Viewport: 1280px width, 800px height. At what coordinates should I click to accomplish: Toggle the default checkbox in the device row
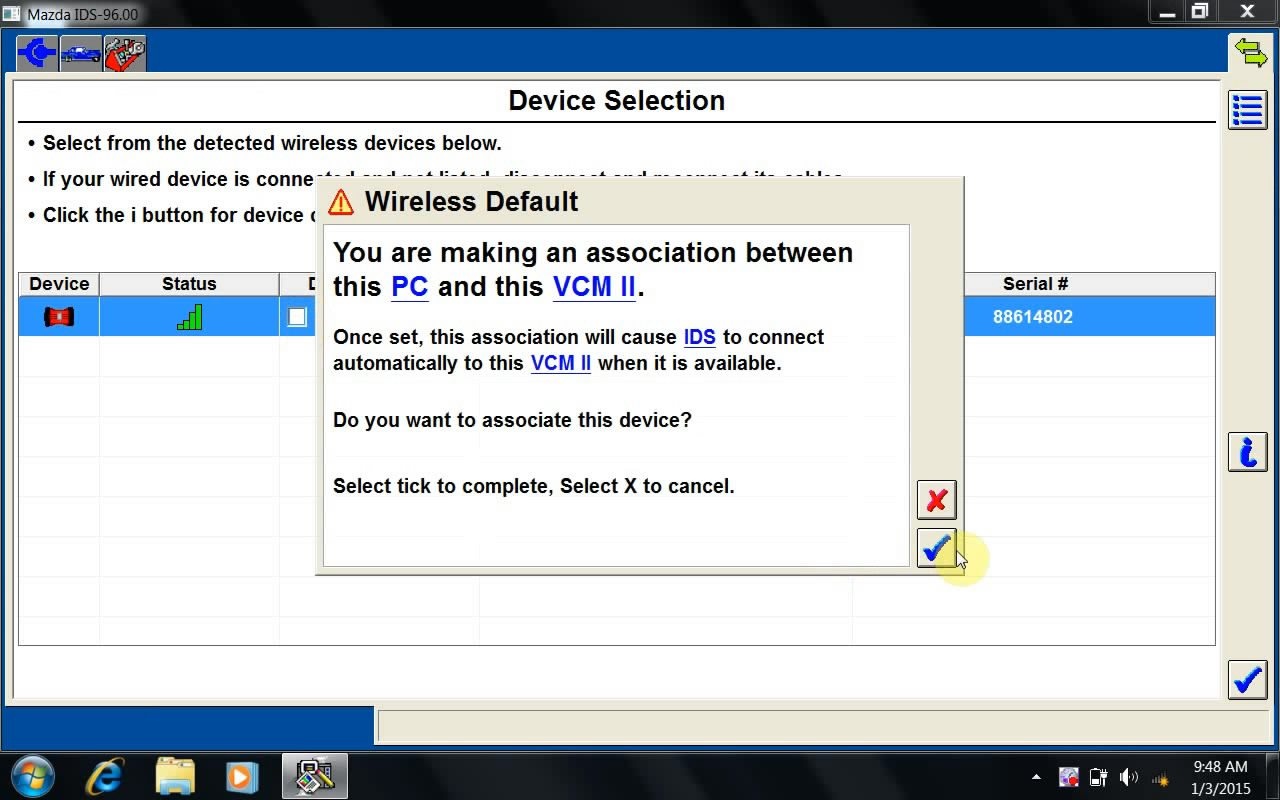pos(297,317)
